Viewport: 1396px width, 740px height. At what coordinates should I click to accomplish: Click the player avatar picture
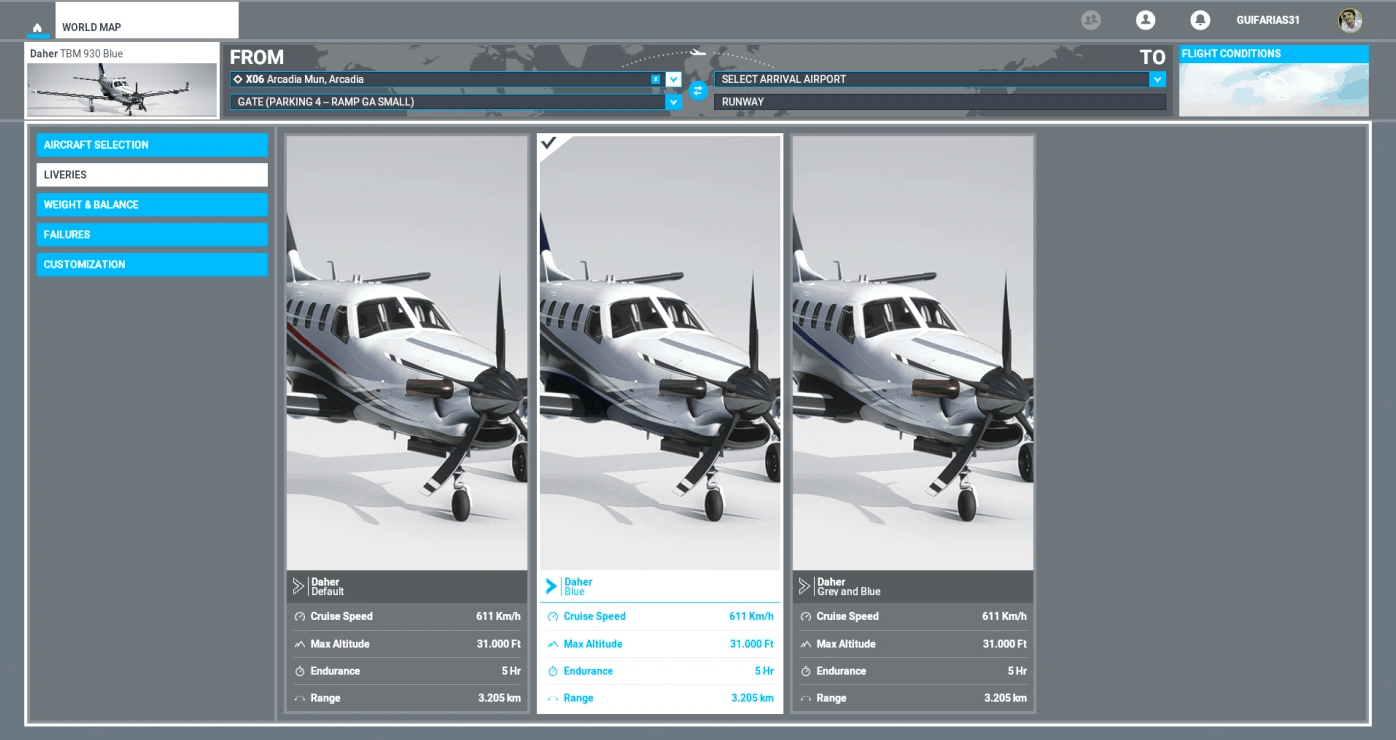[x=1350, y=20]
